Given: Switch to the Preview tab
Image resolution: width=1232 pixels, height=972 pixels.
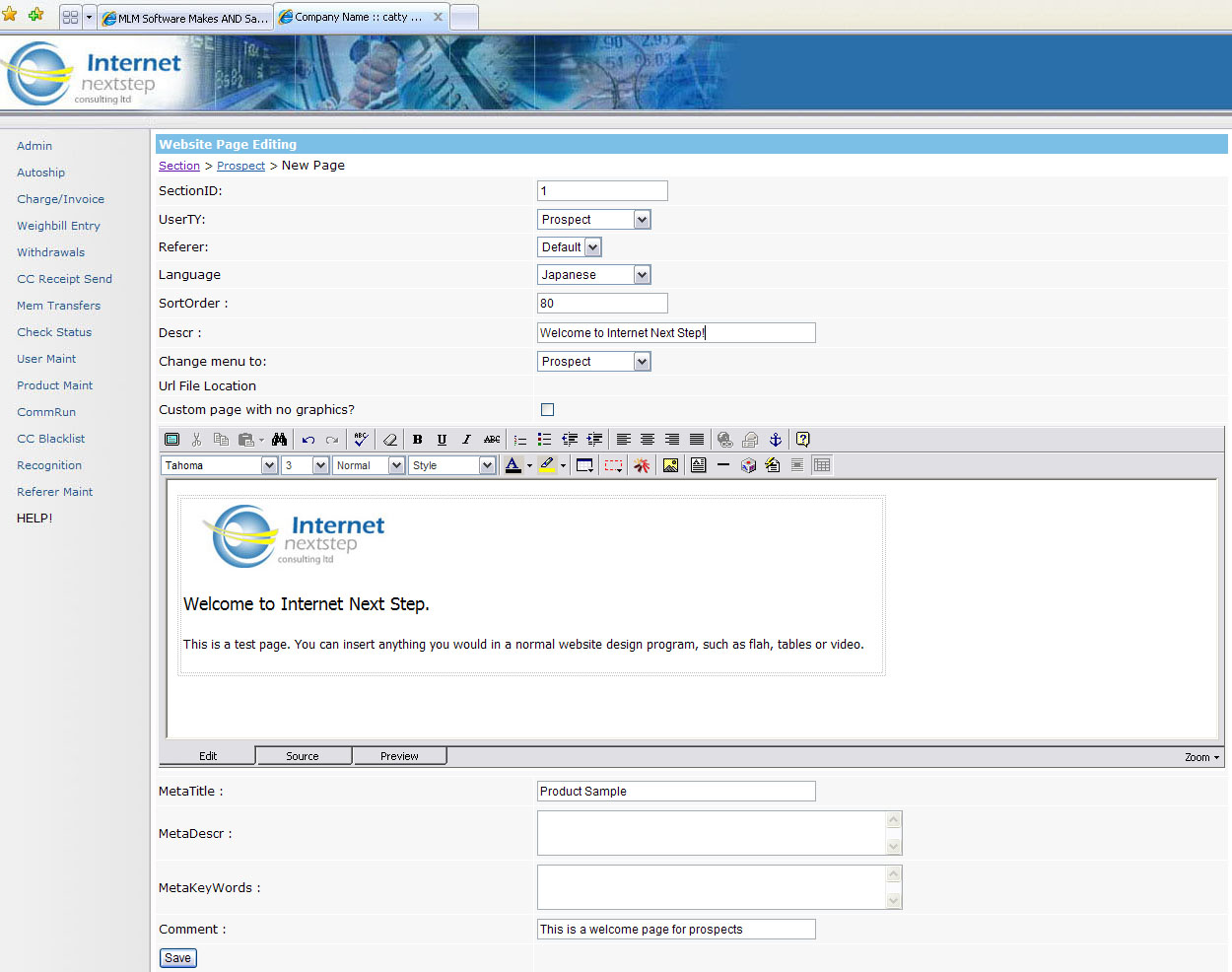Looking at the screenshot, I should (399, 756).
